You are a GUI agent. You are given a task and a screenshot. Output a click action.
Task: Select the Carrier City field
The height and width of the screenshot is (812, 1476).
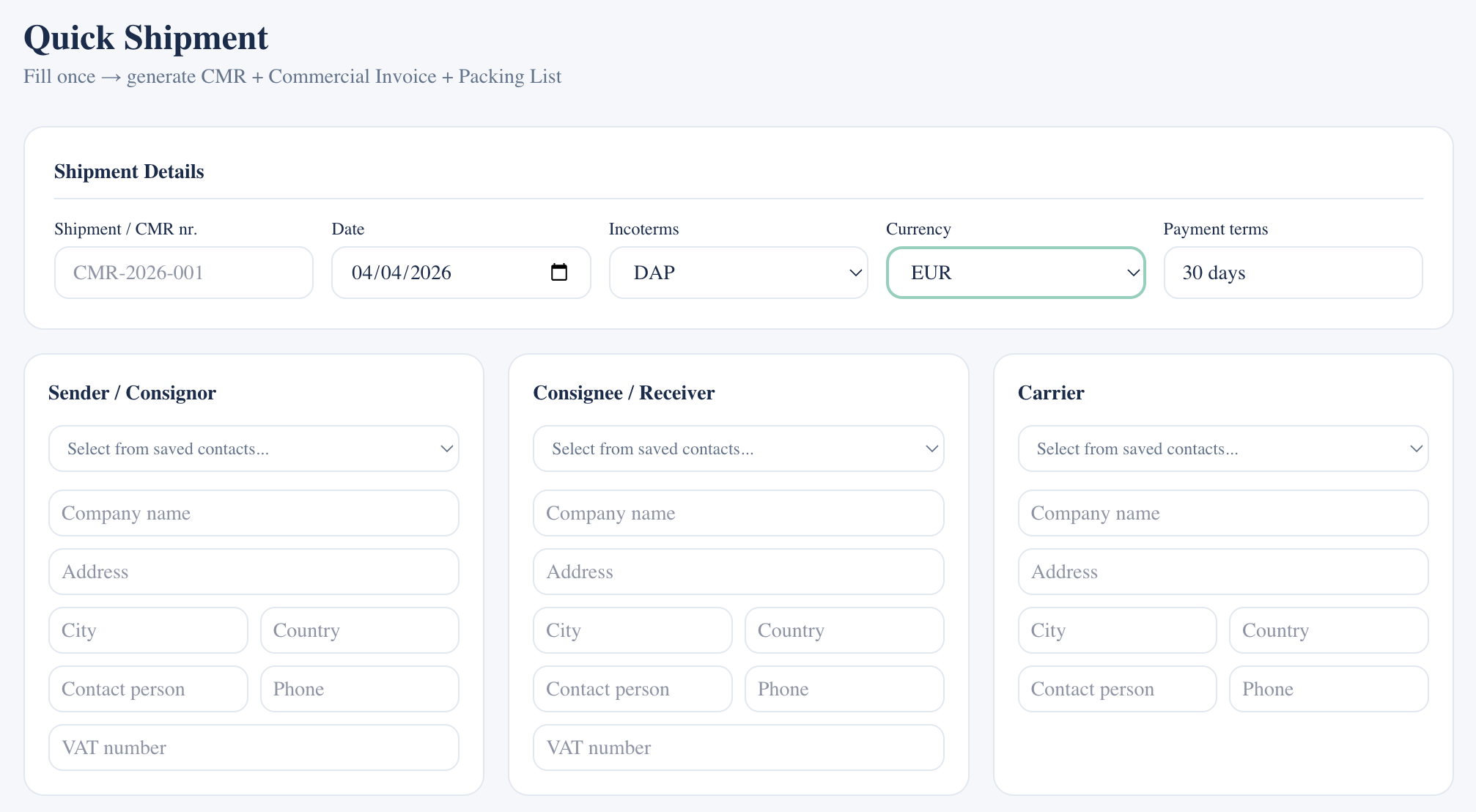pyautogui.click(x=1116, y=630)
